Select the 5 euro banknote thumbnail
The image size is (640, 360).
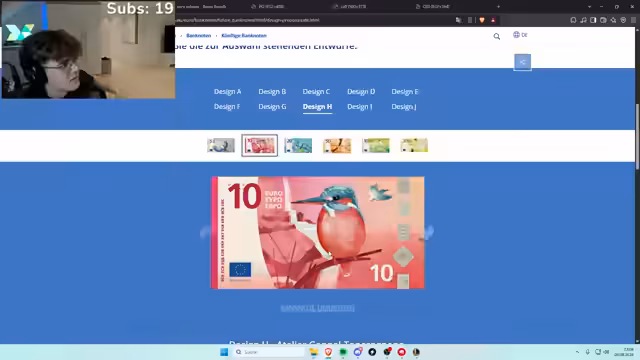221,145
